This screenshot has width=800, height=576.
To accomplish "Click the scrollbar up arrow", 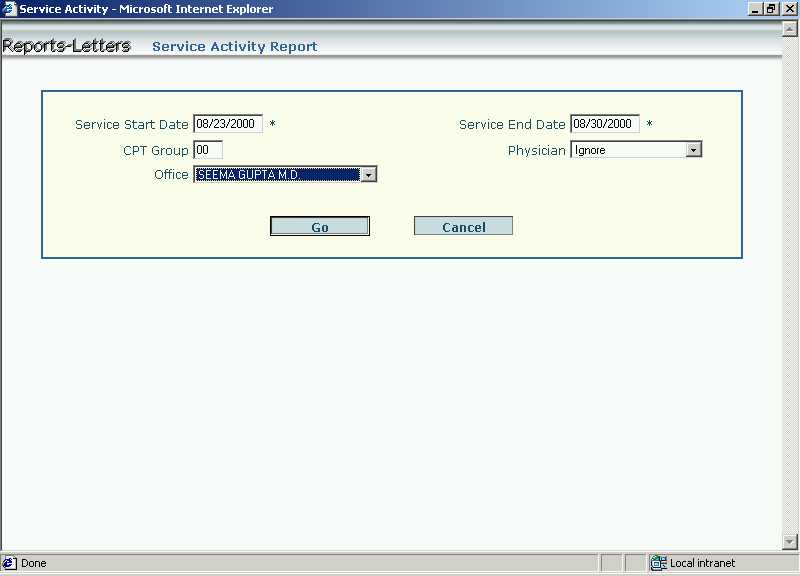I will [789, 30].
